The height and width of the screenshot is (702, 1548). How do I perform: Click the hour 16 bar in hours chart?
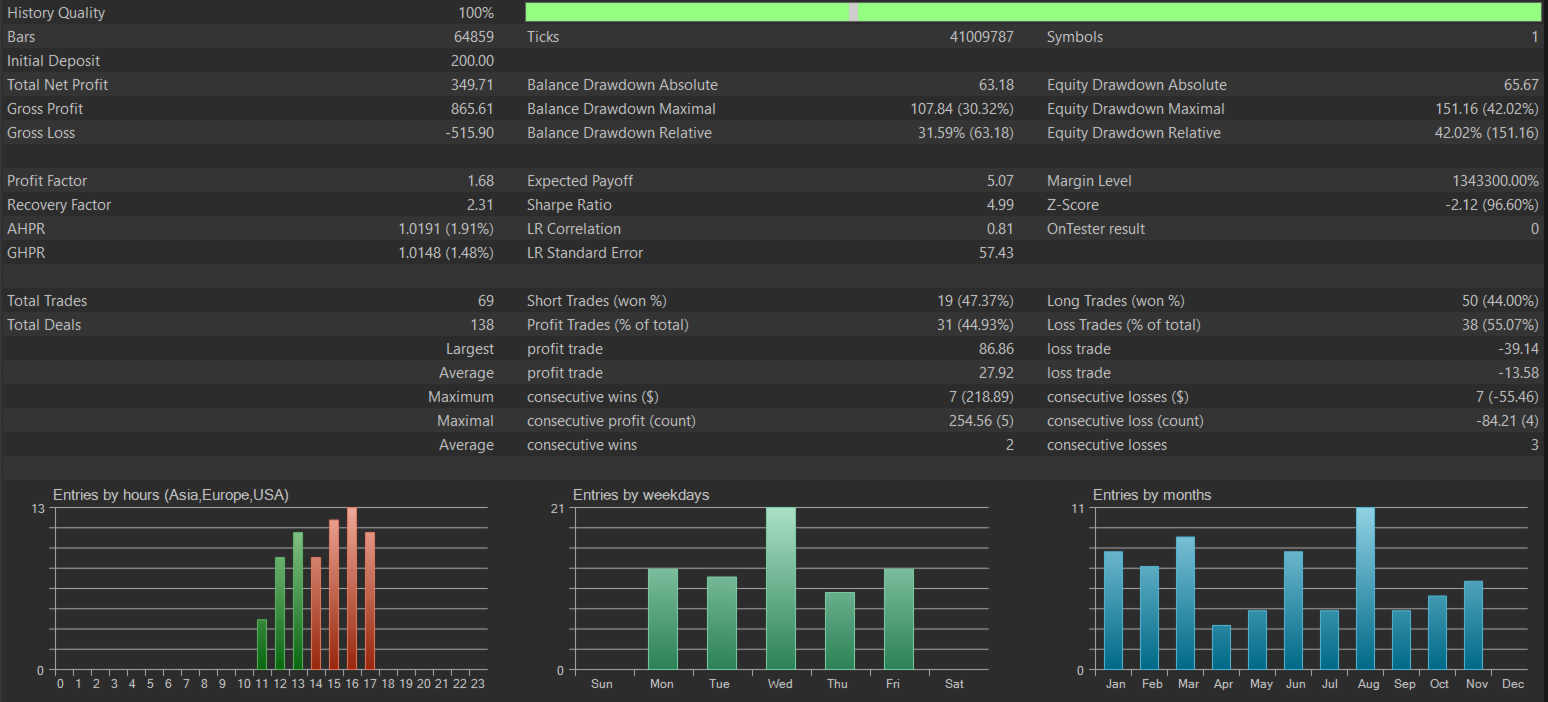352,588
